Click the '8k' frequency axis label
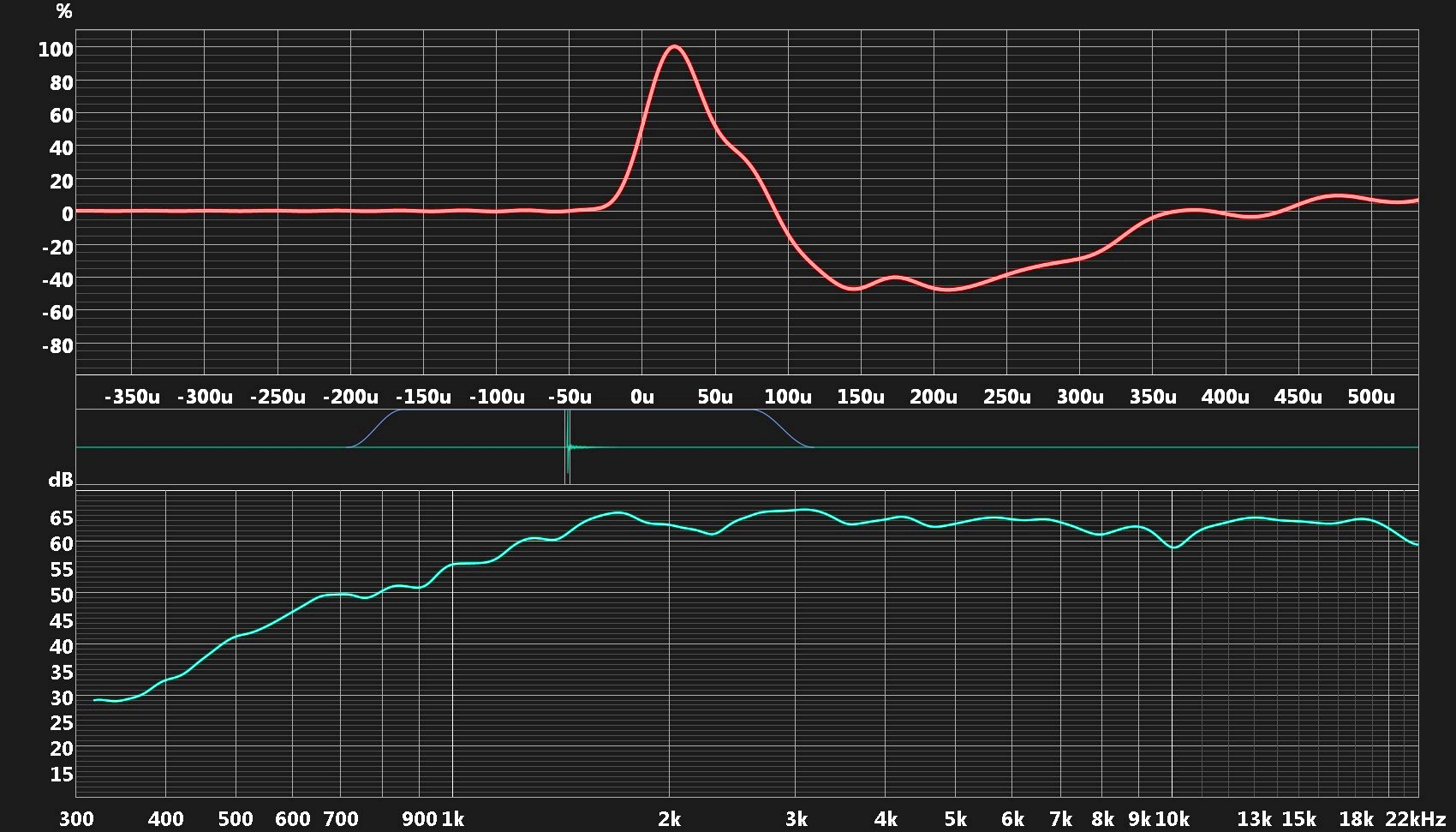Image resolution: width=1456 pixels, height=832 pixels. (1103, 819)
